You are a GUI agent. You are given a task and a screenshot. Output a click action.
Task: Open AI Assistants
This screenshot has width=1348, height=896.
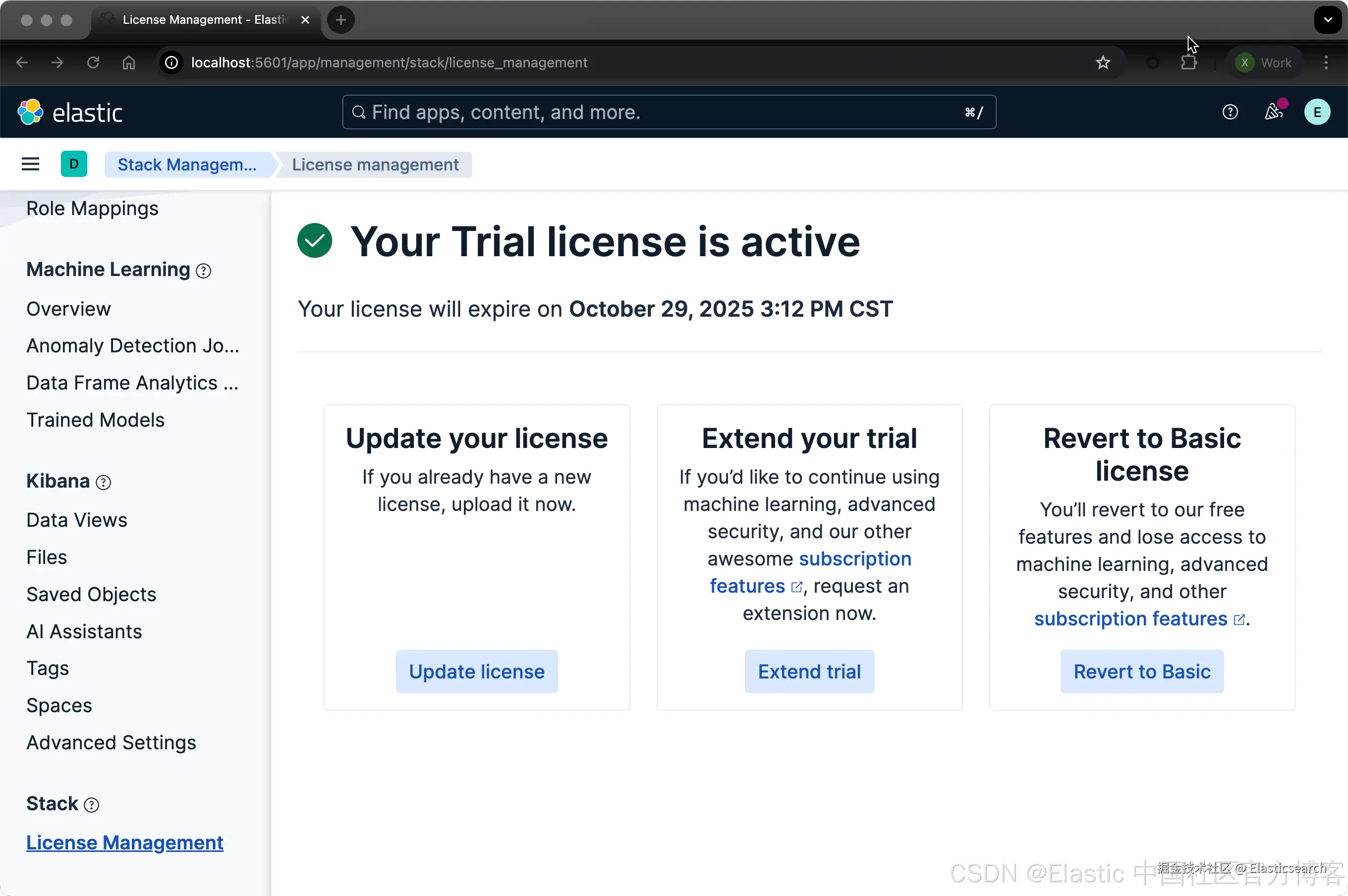pyautogui.click(x=85, y=631)
